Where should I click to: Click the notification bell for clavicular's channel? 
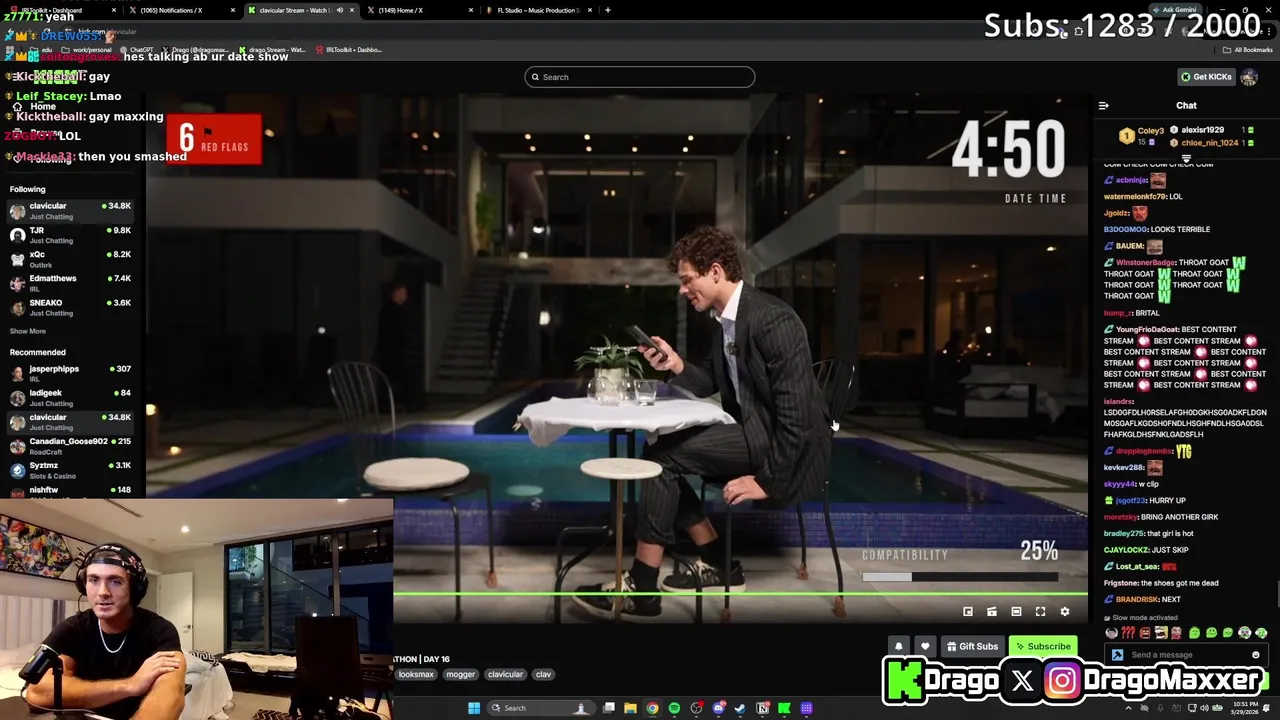[x=899, y=646]
